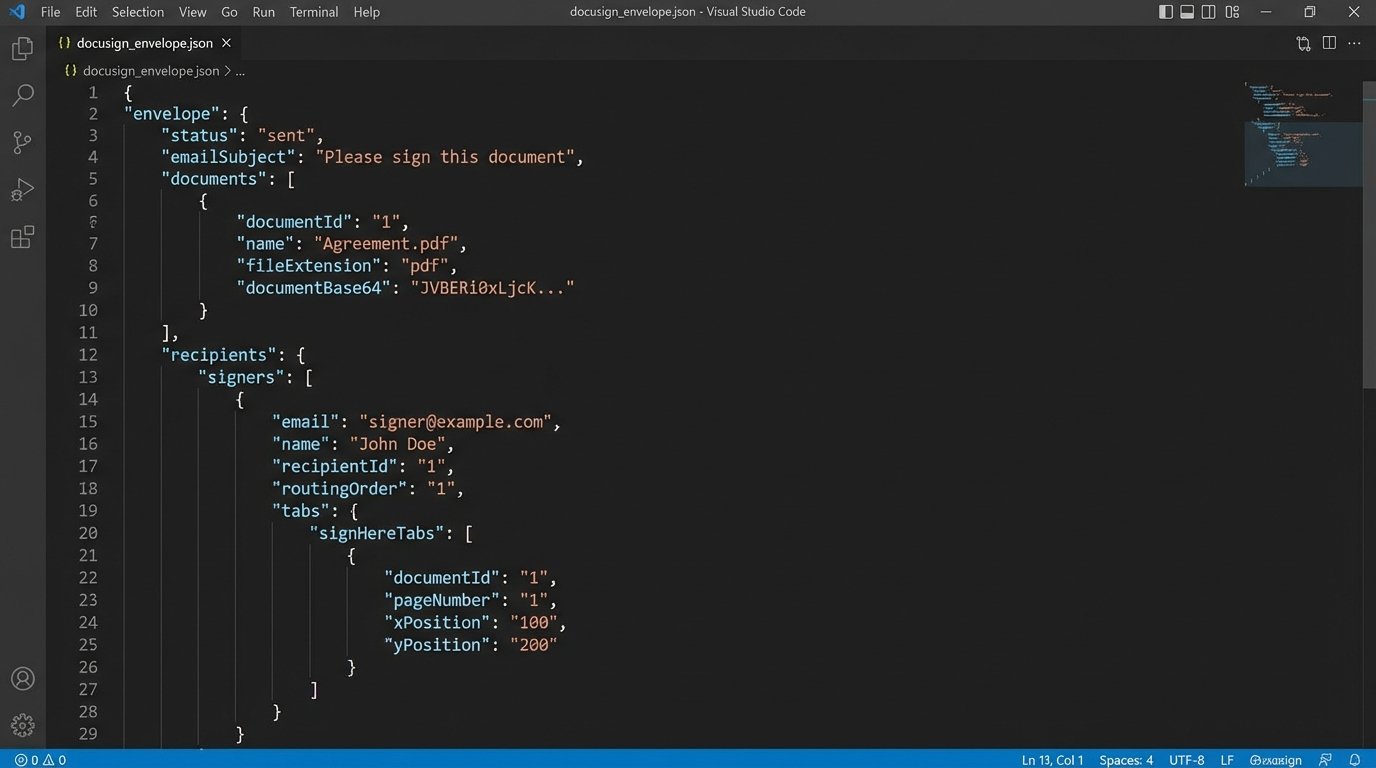The width and height of the screenshot is (1376, 768).
Task: Toggle the secondary side bar layout button
Action: tap(1209, 12)
